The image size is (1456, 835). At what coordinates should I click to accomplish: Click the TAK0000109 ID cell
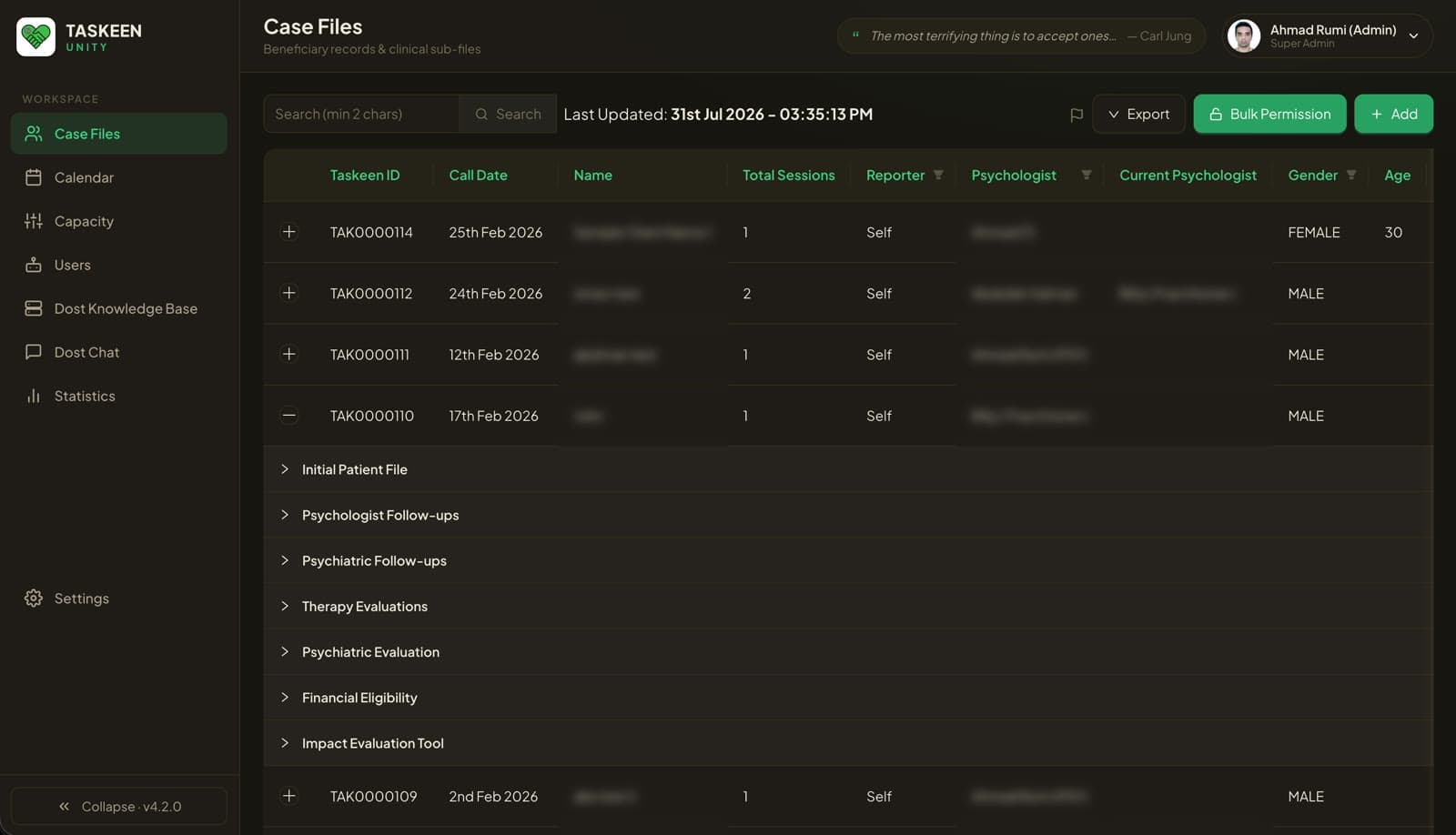coord(373,796)
